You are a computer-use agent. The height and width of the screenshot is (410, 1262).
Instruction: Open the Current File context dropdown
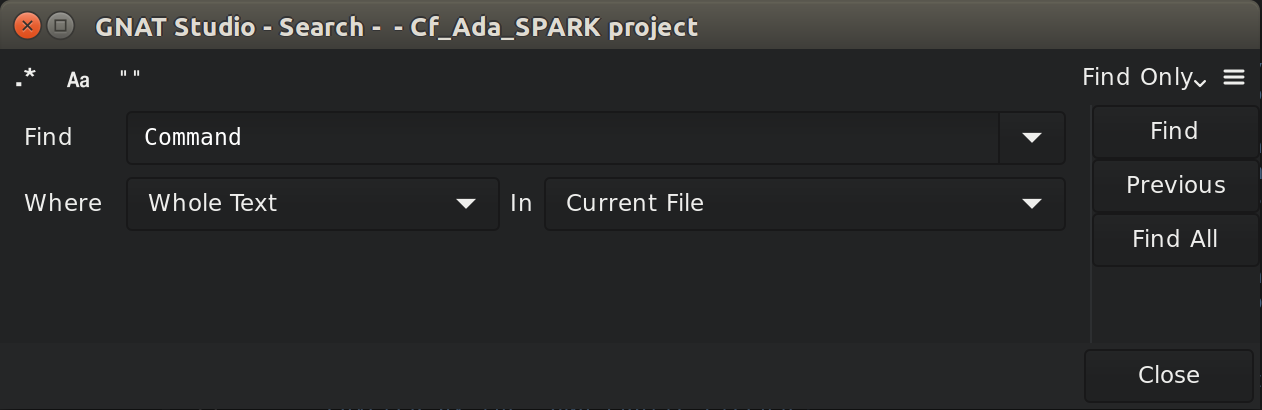[x=805, y=203]
